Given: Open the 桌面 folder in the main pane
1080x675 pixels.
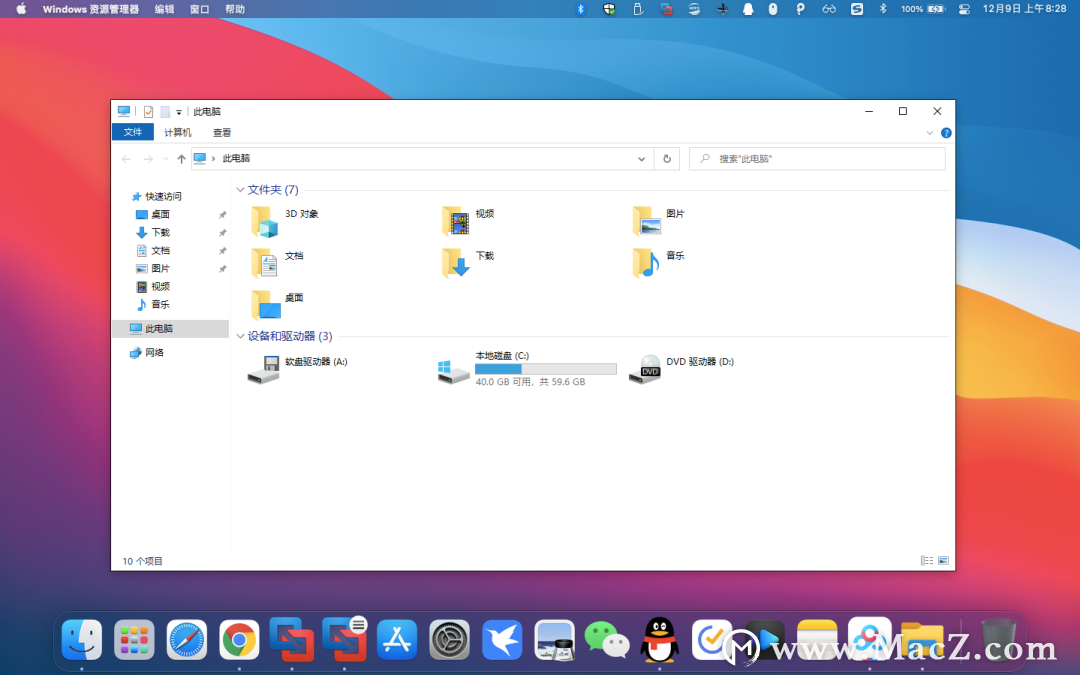Looking at the screenshot, I should (x=264, y=305).
